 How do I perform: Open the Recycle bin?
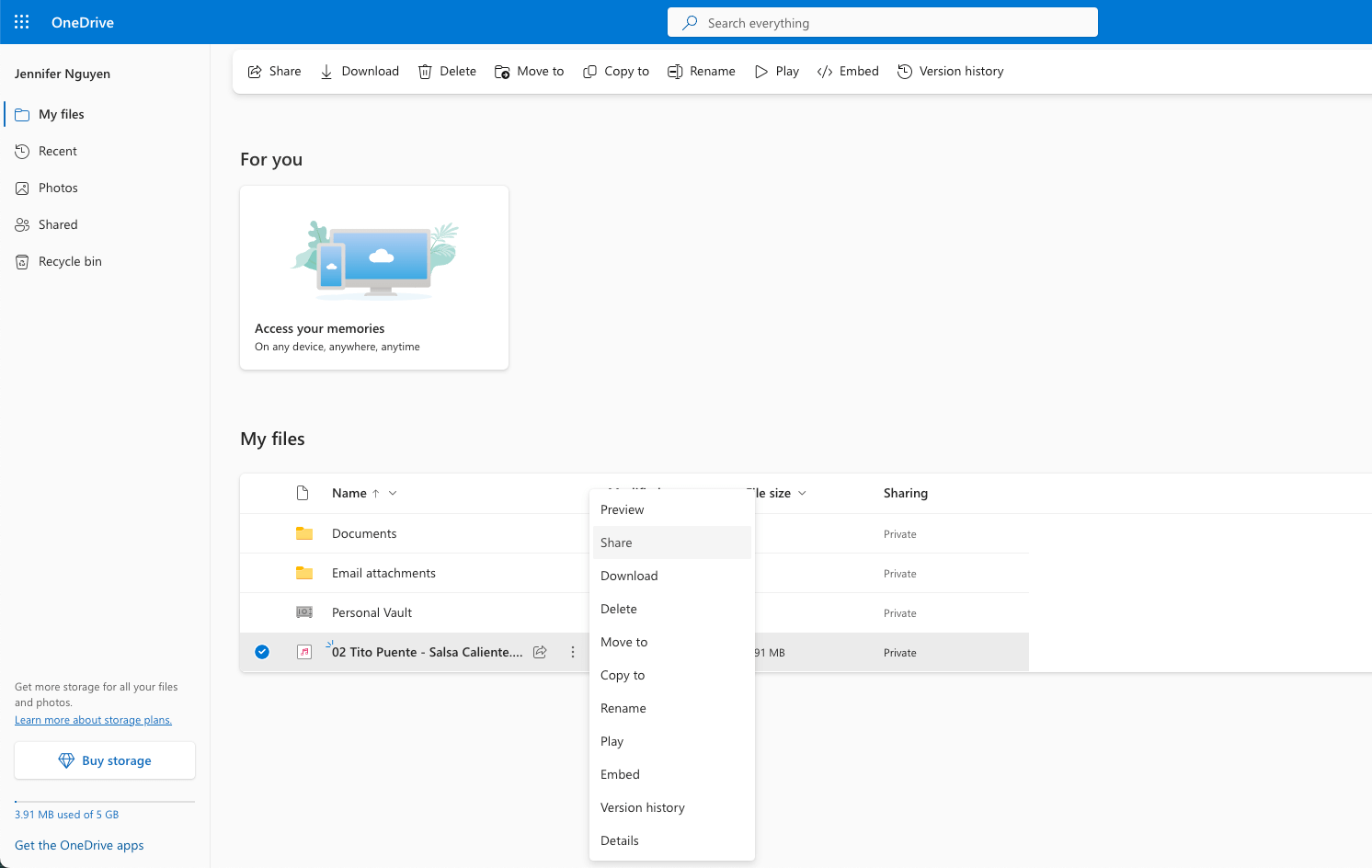coord(105,261)
